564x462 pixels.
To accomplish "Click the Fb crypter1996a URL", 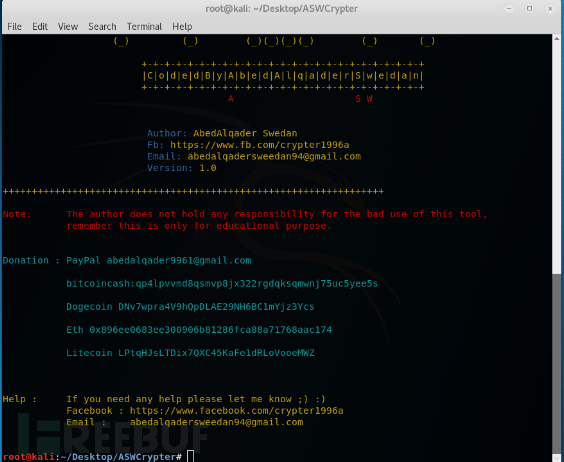I will (x=259, y=145).
